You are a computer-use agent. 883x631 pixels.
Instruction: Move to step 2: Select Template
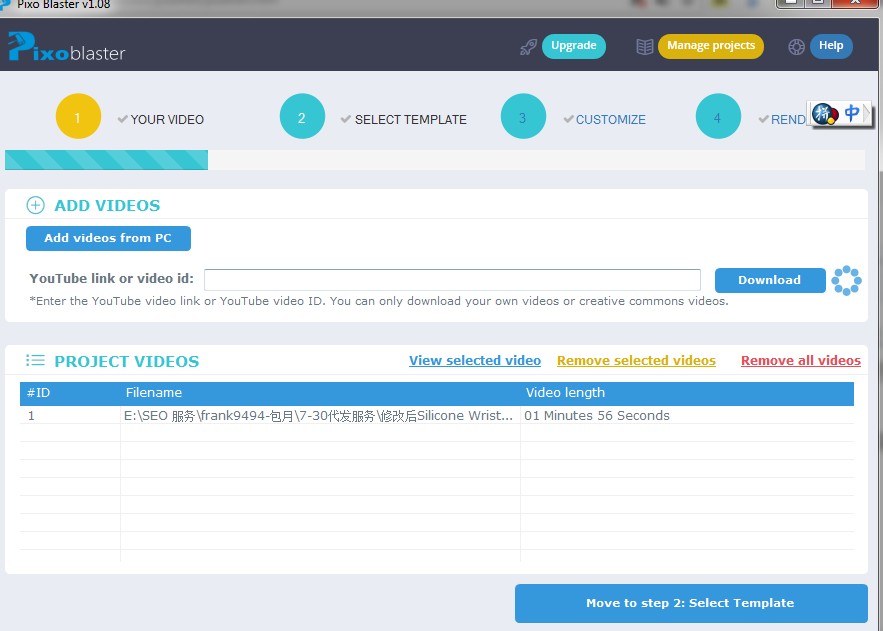[691, 603]
